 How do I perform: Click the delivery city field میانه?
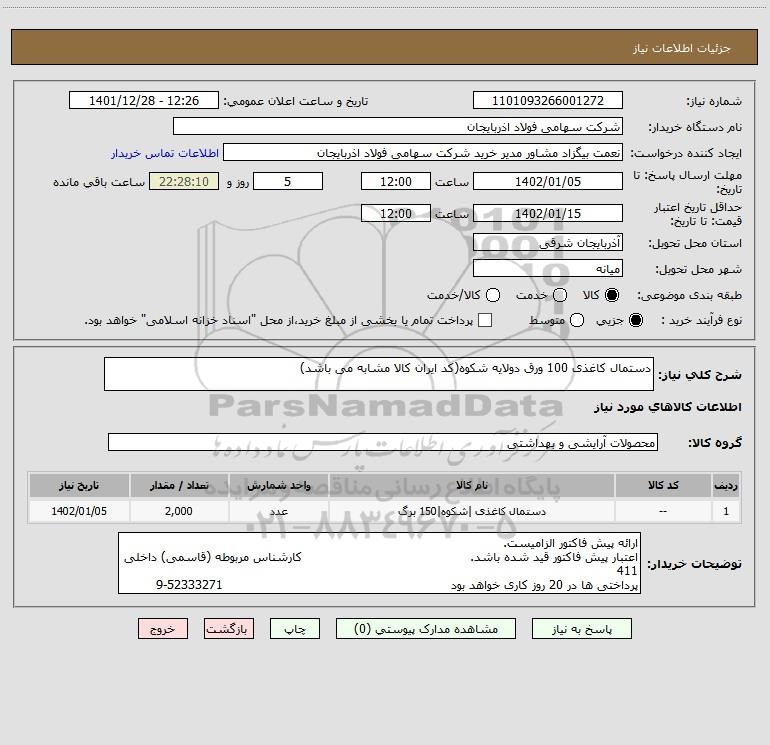coord(548,268)
